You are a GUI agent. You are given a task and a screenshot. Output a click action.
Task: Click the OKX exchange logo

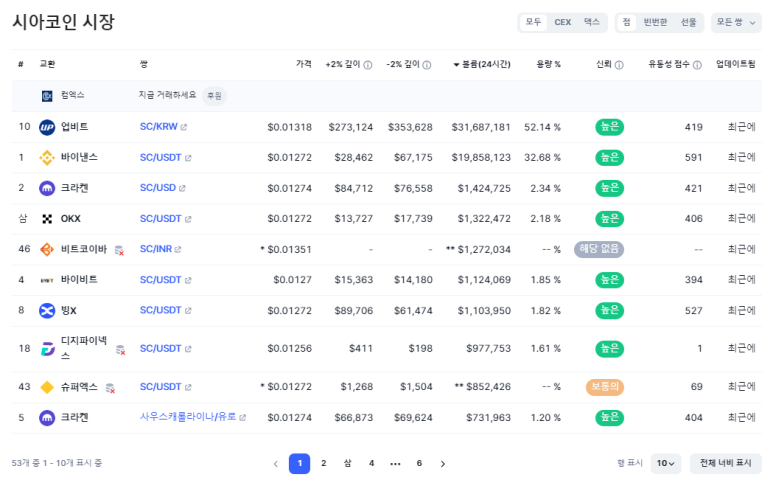tap(47, 219)
